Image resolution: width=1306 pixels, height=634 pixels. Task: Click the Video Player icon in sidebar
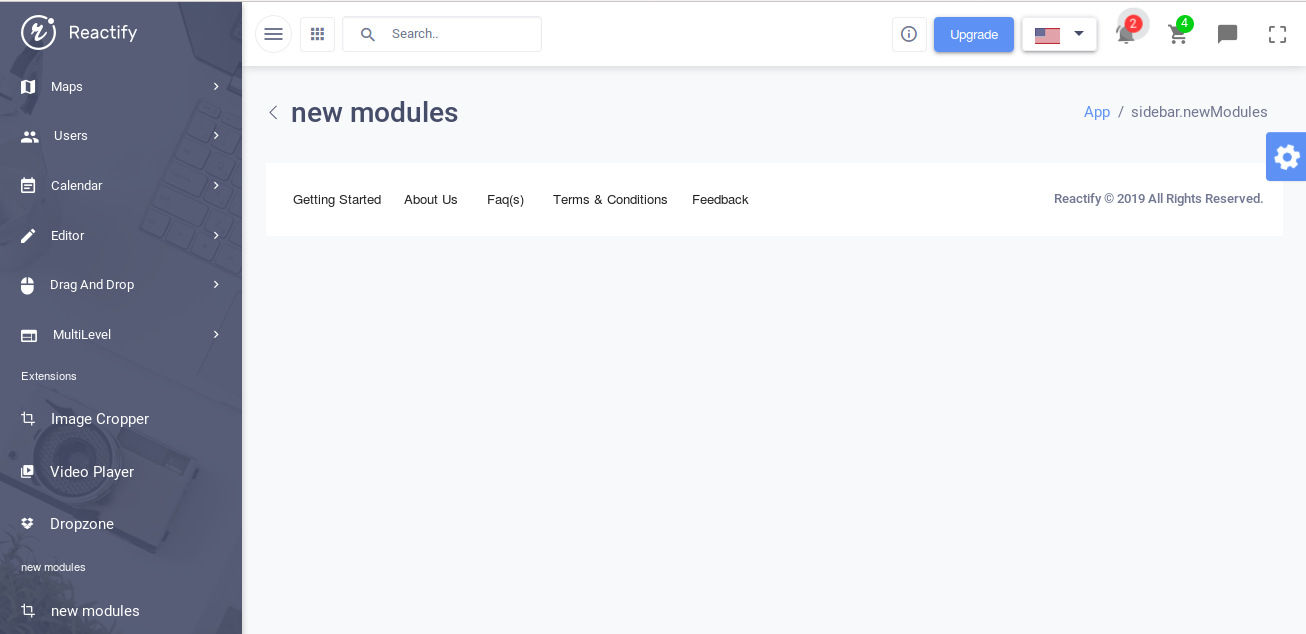coord(27,471)
